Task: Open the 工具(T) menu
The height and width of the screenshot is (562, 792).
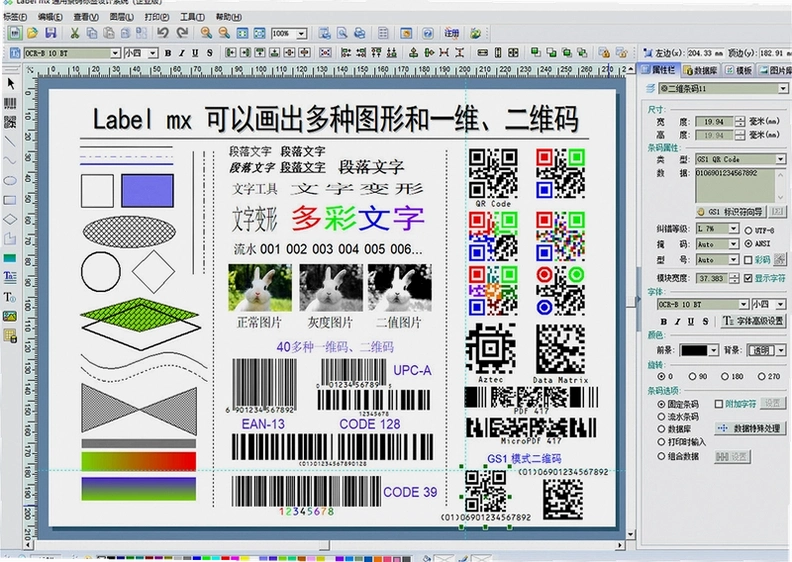Action: 192,17
